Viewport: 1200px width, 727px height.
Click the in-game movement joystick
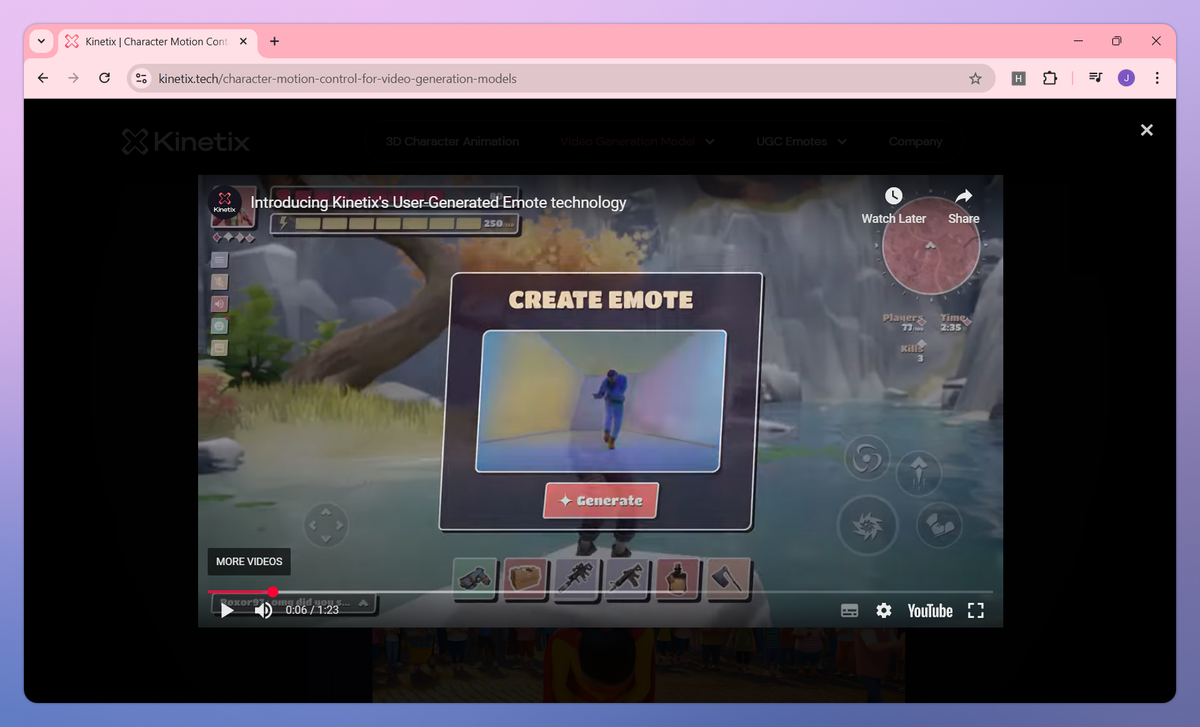326,525
